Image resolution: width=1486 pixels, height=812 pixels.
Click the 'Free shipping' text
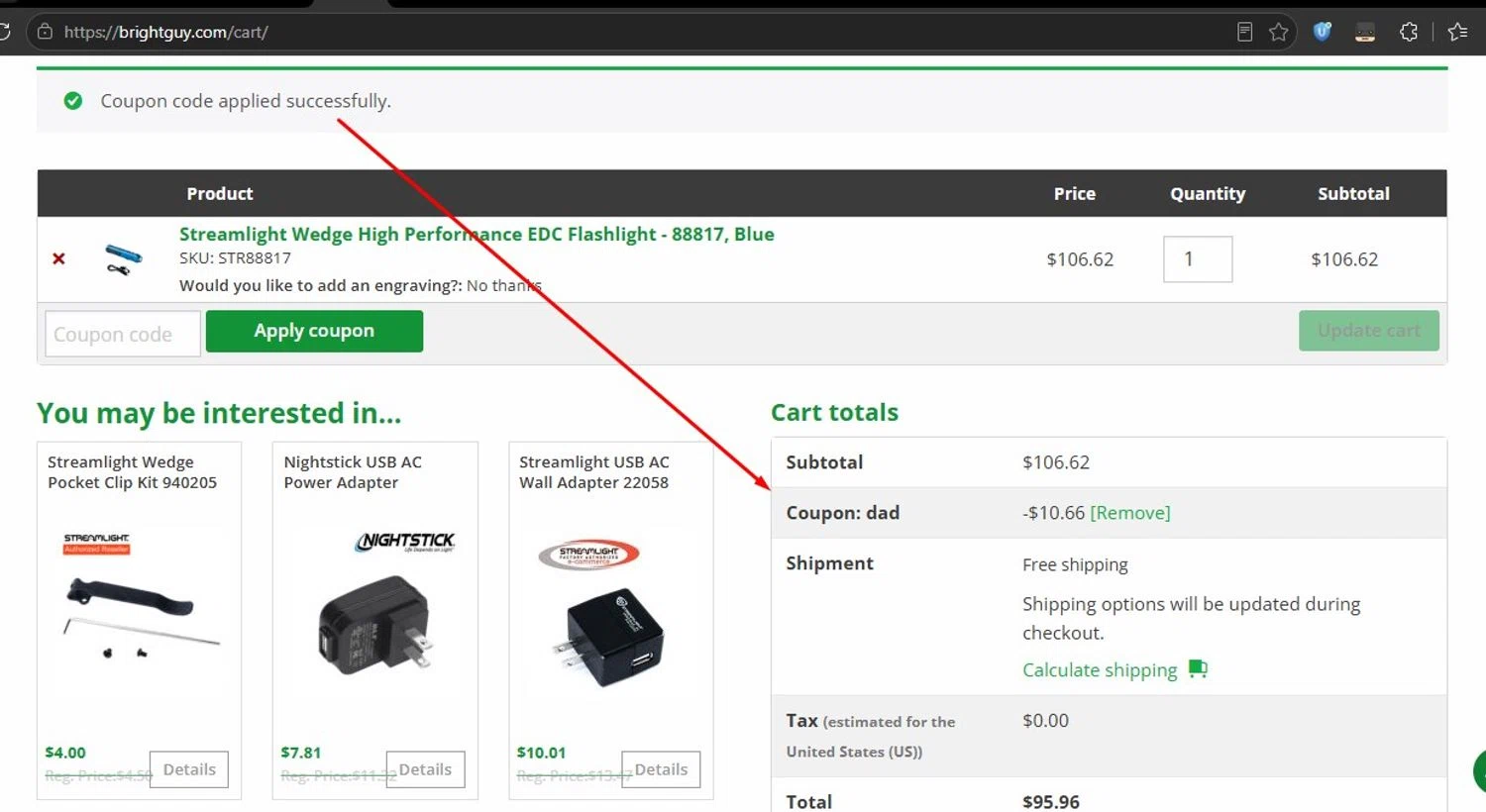pyautogui.click(x=1075, y=564)
